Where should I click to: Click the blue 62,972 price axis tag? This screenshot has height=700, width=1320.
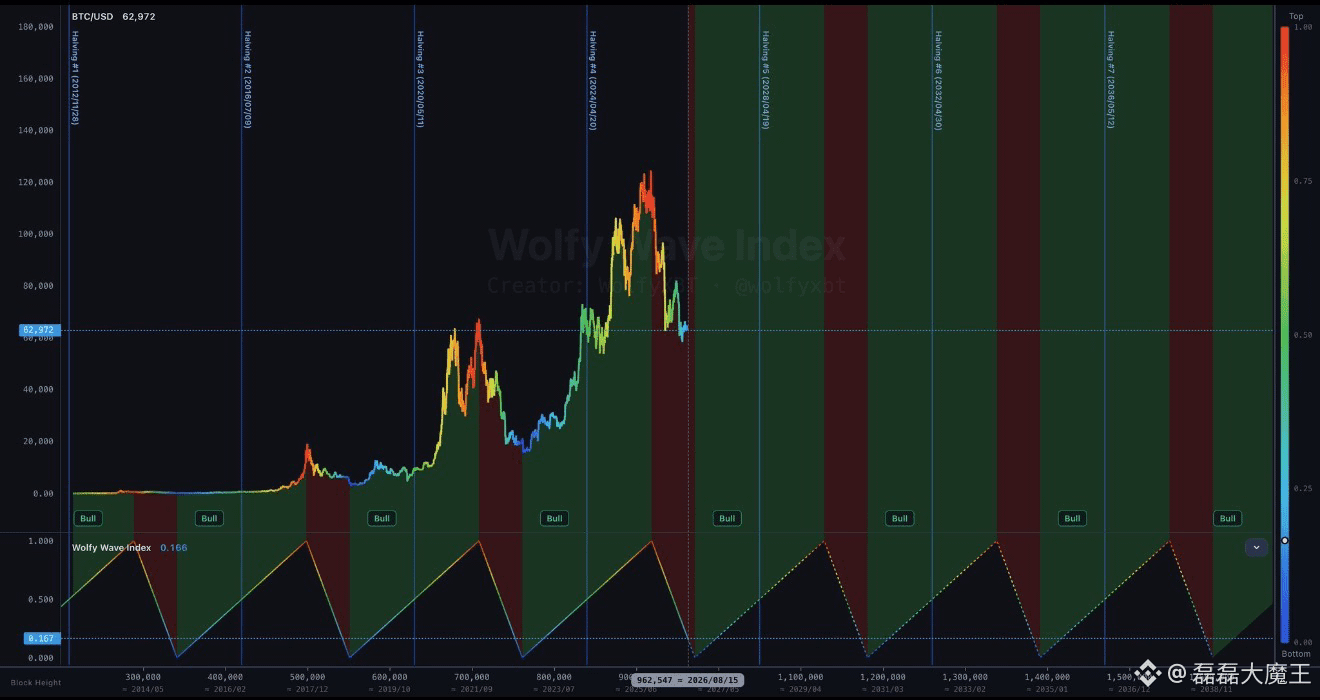click(x=40, y=330)
